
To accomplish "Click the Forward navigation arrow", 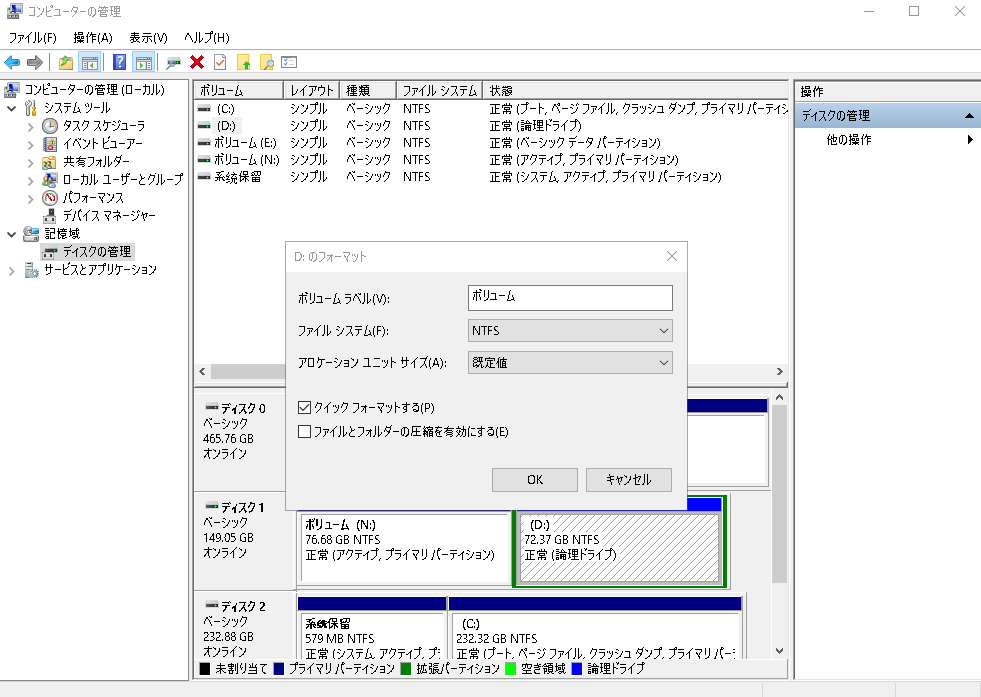I will [x=35, y=61].
